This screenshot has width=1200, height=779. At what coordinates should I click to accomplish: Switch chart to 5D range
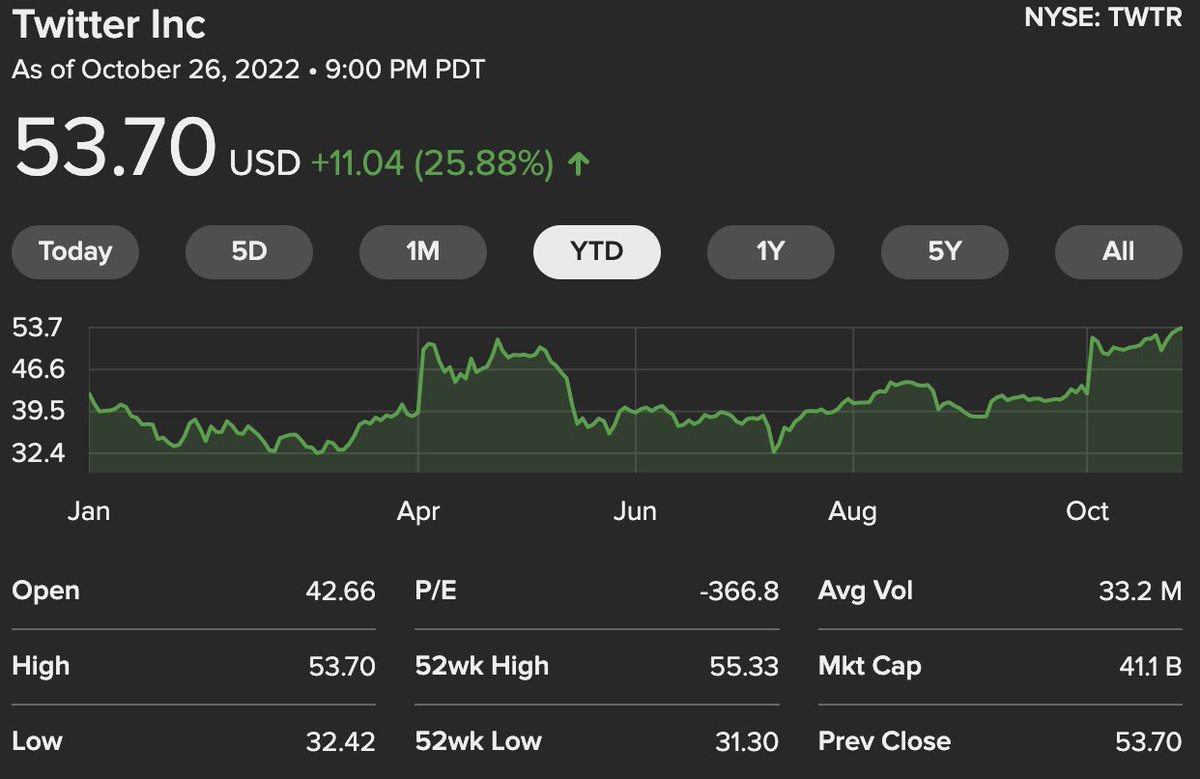click(x=249, y=251)
